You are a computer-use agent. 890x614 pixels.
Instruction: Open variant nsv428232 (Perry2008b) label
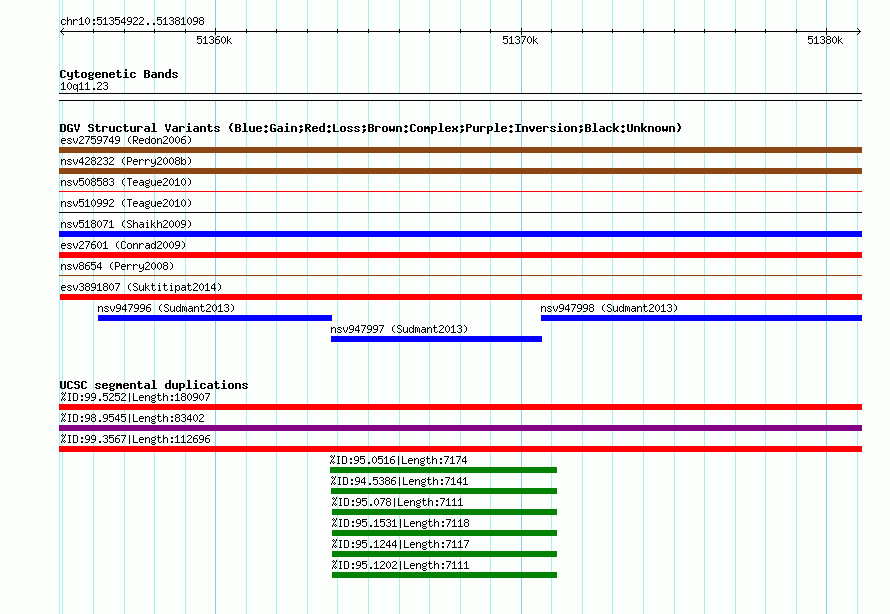click(x=126, y=161)
